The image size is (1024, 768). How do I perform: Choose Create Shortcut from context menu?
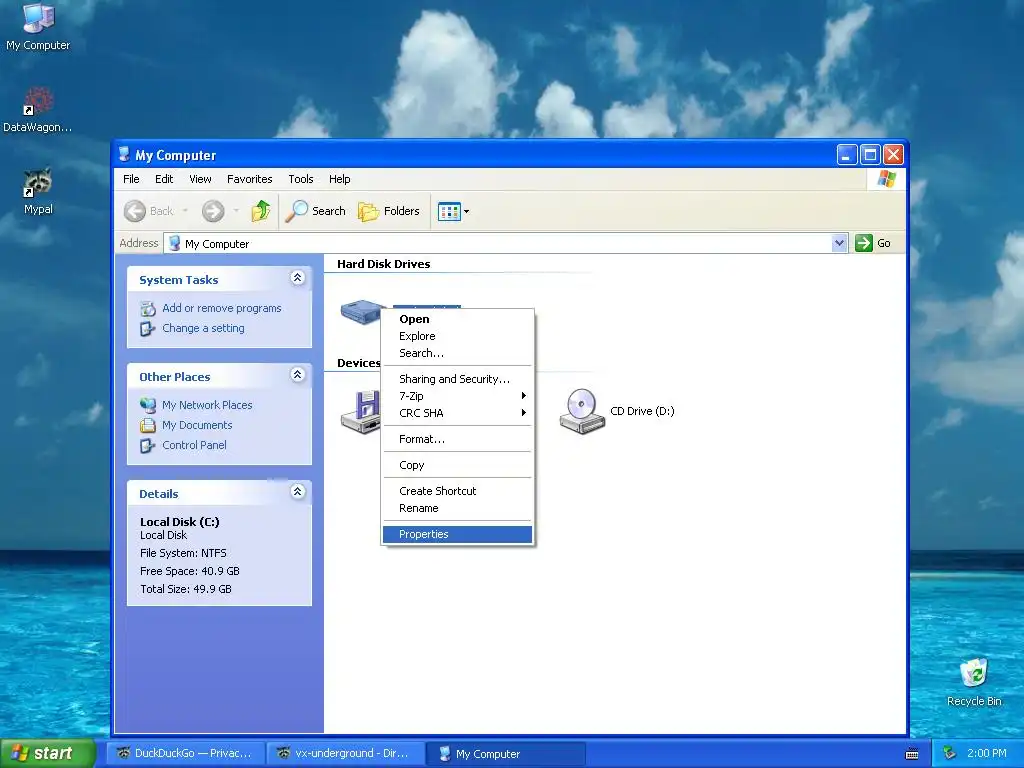(457, 491)
